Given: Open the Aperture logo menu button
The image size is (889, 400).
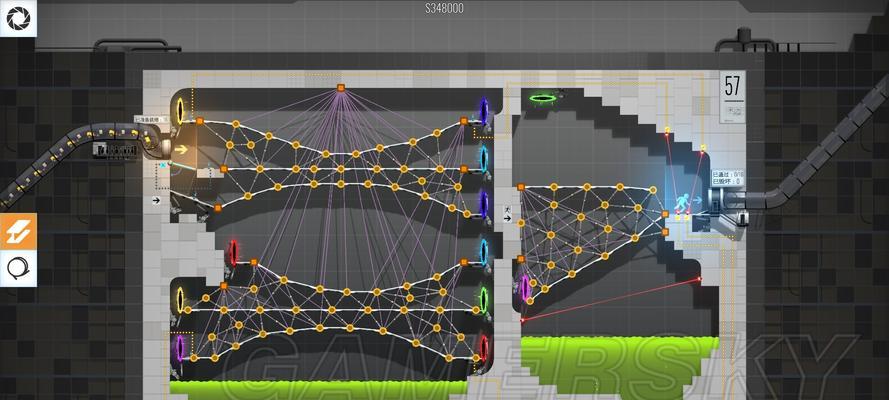Looking at the screenshot, I should (18, 18).
